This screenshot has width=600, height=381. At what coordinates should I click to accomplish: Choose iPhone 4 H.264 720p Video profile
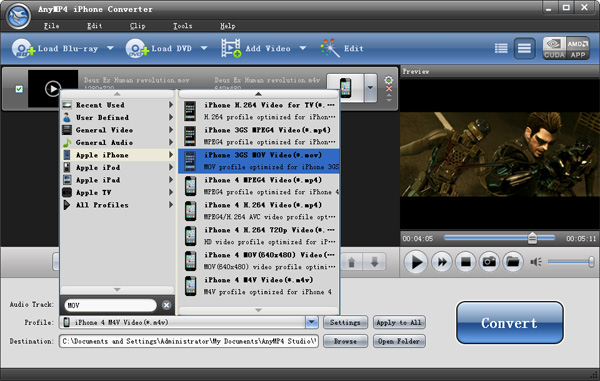259,236
